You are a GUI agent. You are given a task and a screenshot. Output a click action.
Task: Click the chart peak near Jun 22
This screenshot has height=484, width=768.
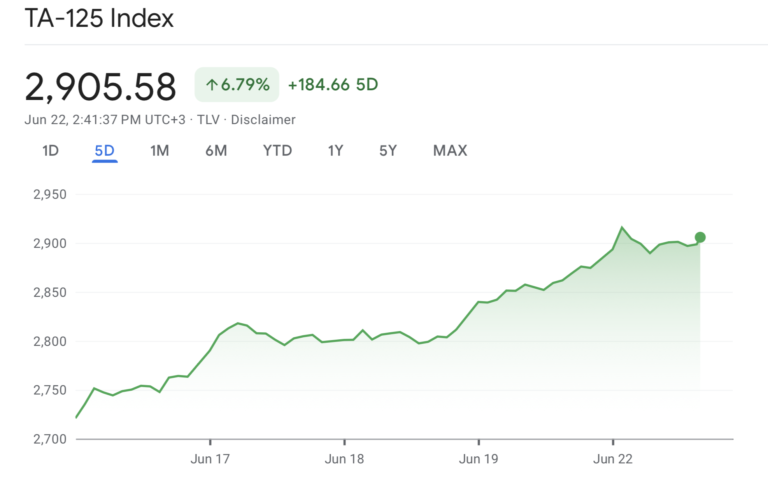pyautogui.click(x=622, y=228)
